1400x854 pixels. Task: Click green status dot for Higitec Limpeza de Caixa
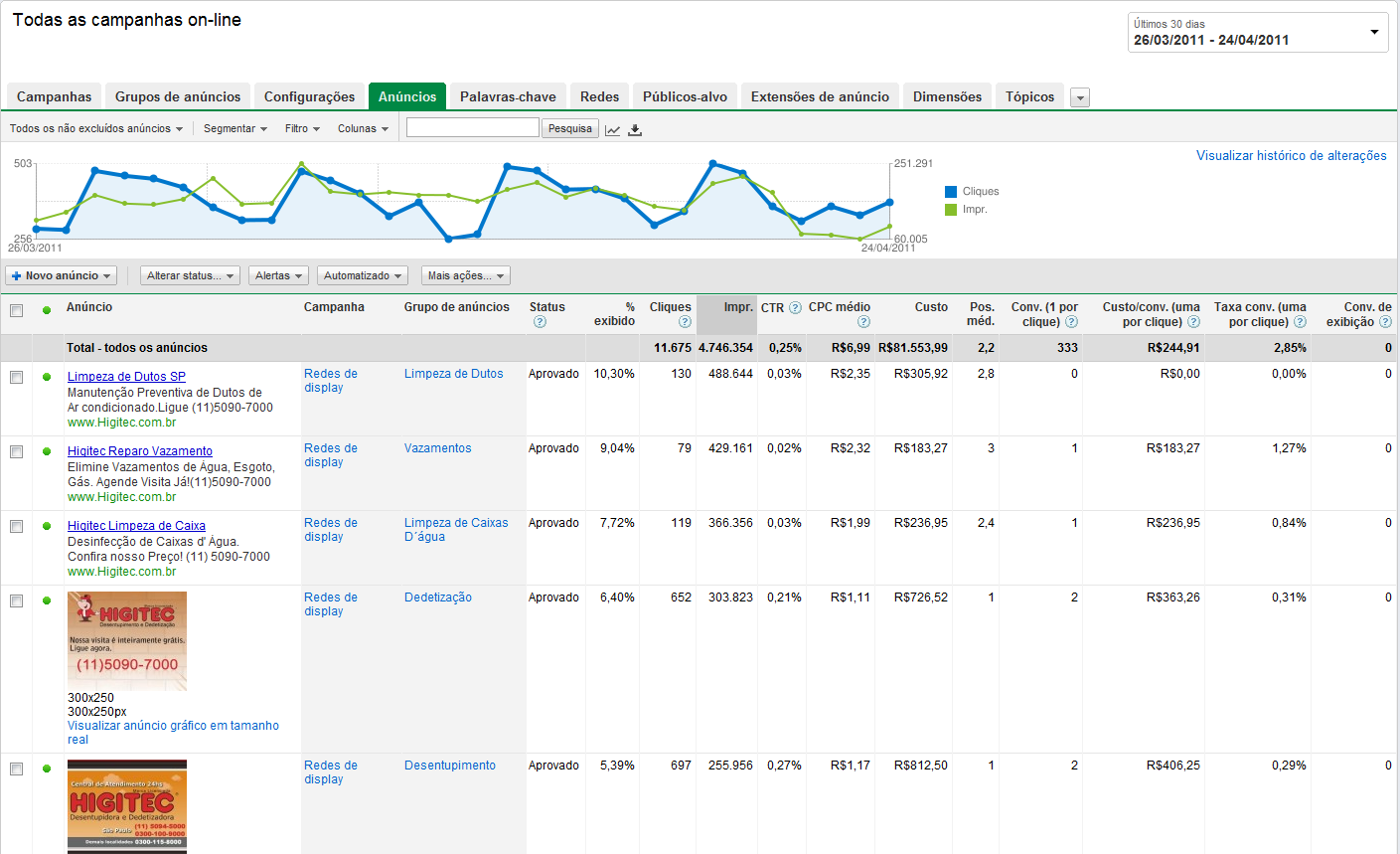[x=47, y=526]
